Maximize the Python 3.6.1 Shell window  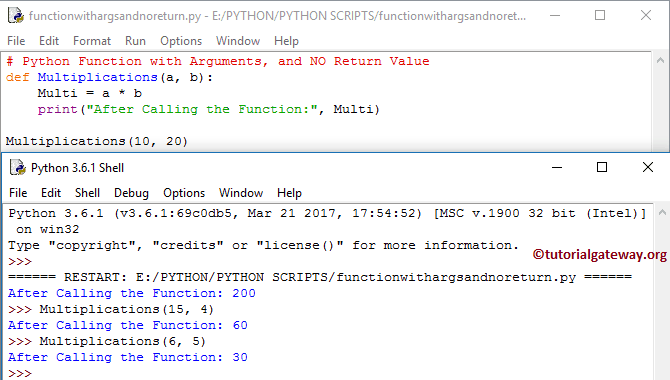point(602,168)
